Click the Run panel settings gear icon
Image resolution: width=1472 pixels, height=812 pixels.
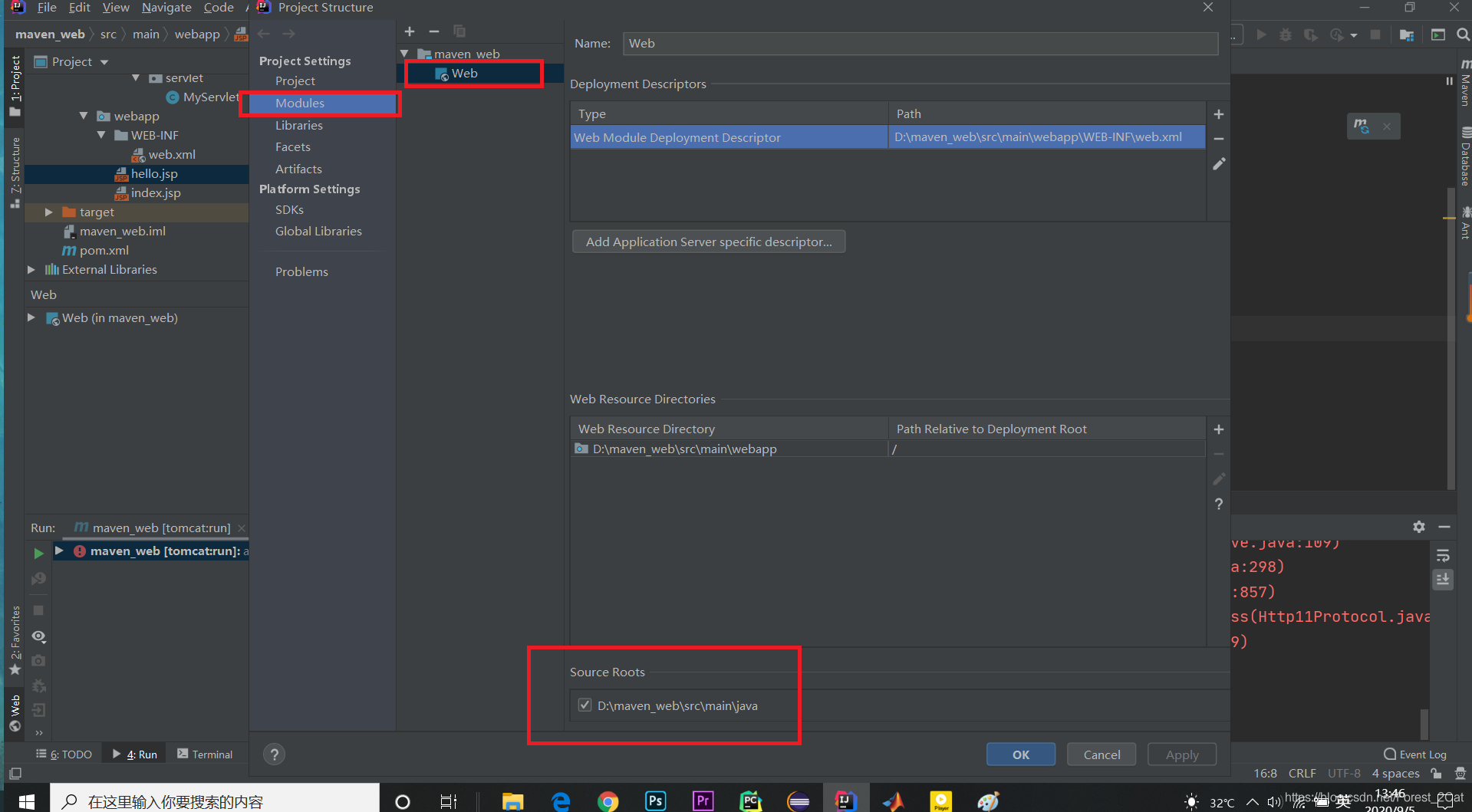tap(1418, 527)
